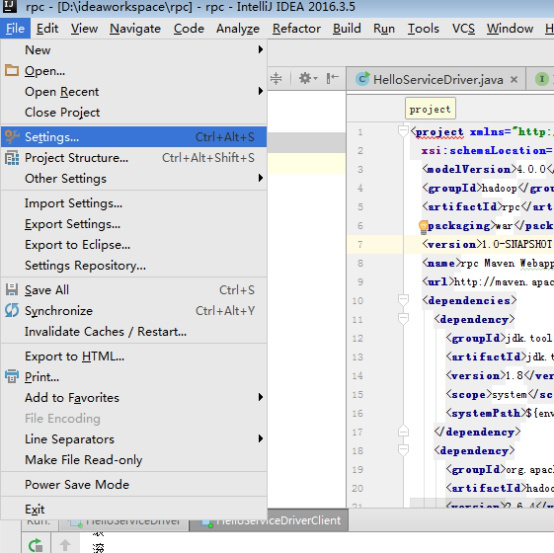Click the up arrow in Run panel
The height and width of the screenshot is (553, 554).
click(x=65, y=545)
